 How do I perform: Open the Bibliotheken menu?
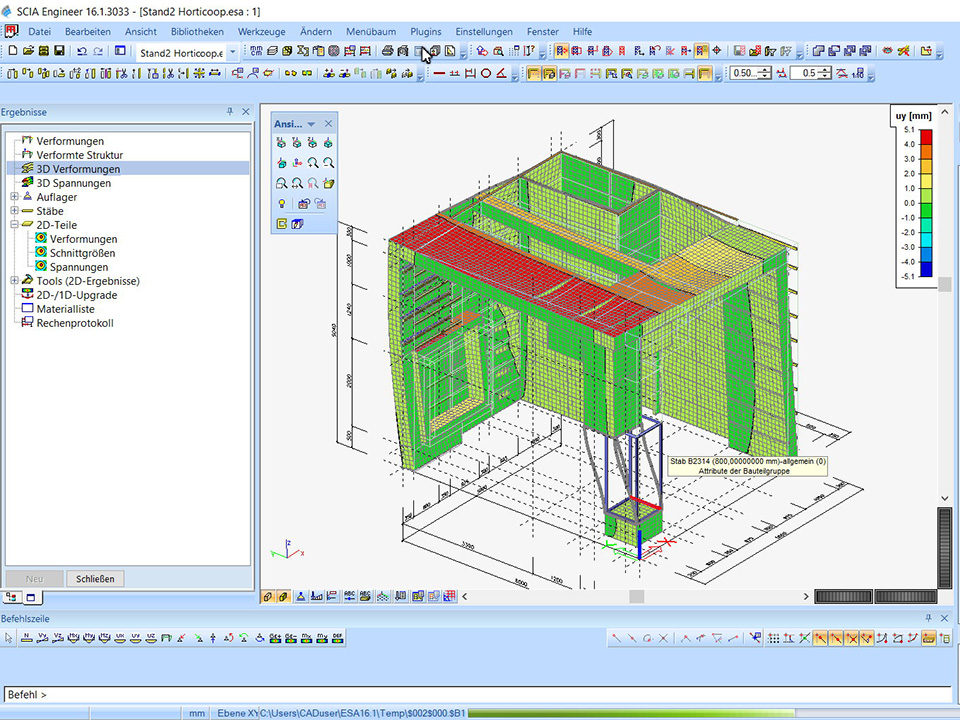(197, 32)
